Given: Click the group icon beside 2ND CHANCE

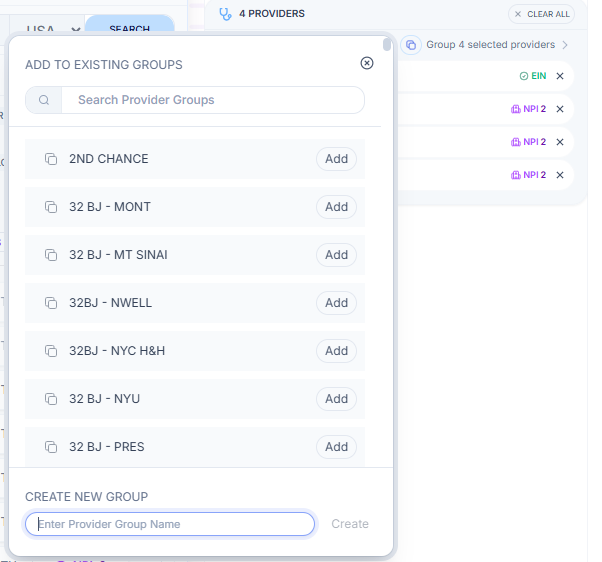Looking at the screenshot, I should (51, 159).
